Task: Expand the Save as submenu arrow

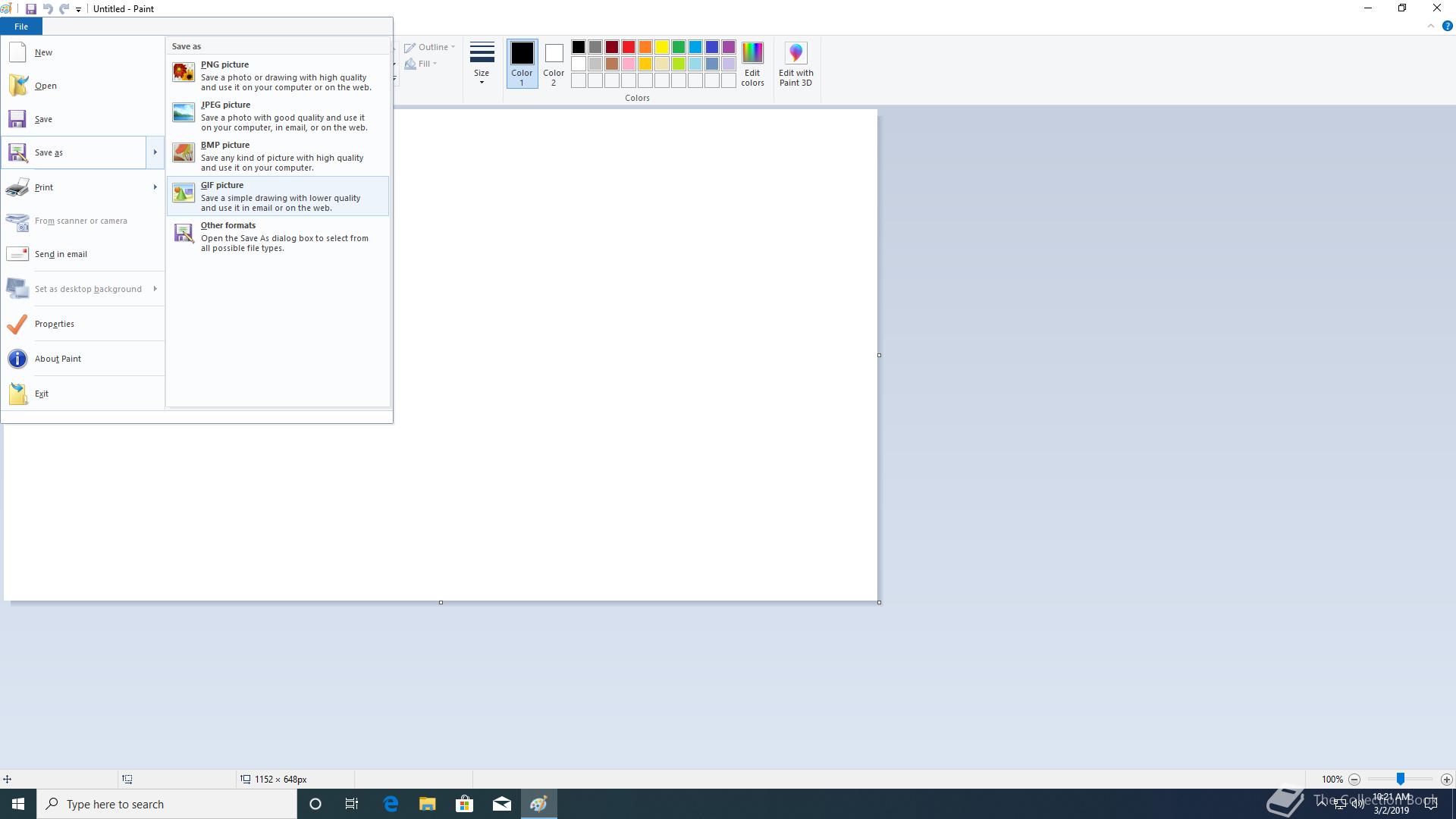Action: [155, 152]
